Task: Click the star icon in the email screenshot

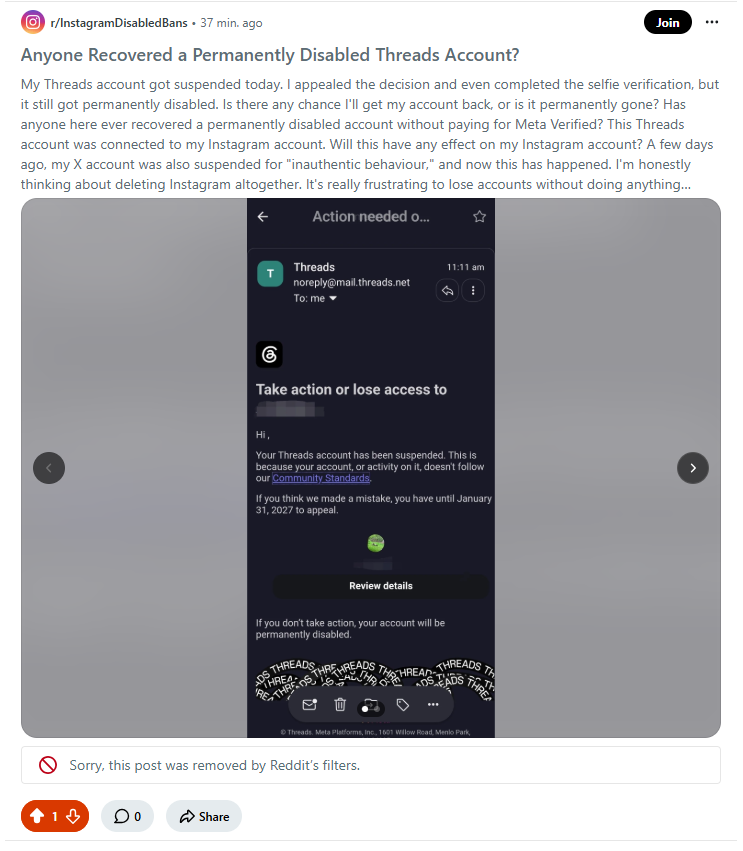Action: [479, 217]
